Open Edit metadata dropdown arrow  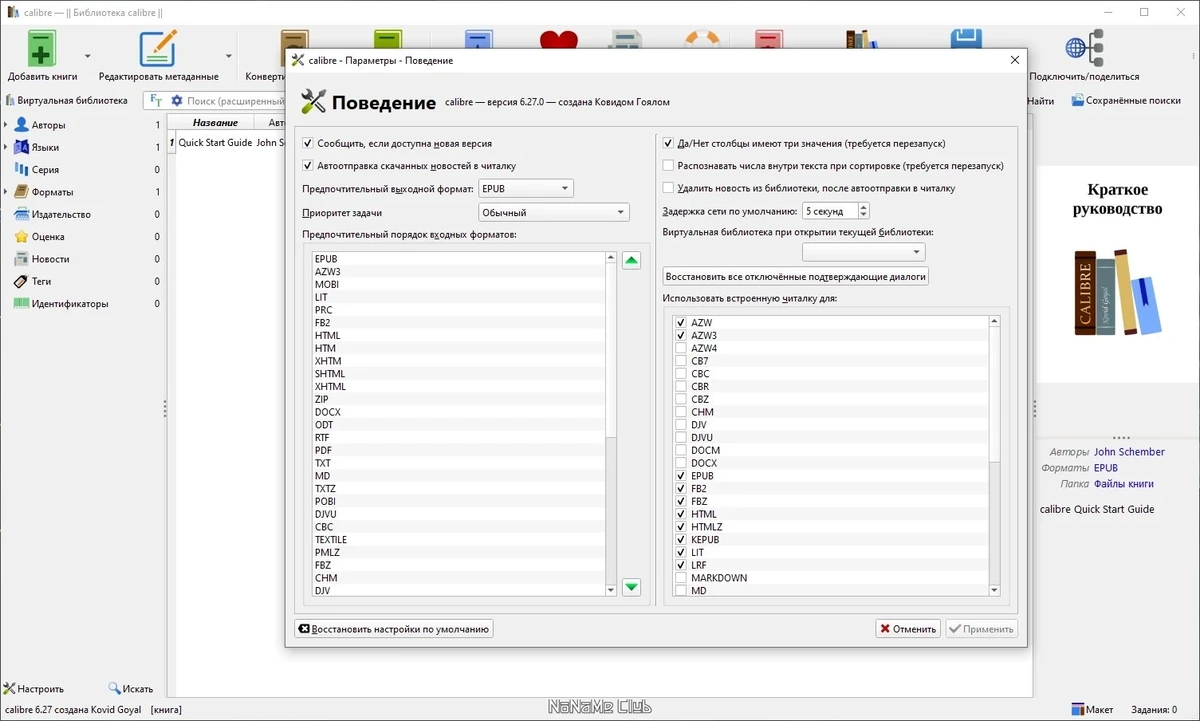(228, 56)
